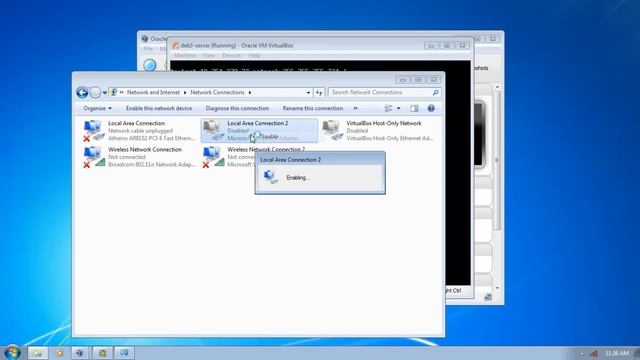Click the fourth taskbar application icon
Viewport: 640px width, 360px height.
pyautogui.click(x=102, y=353)
